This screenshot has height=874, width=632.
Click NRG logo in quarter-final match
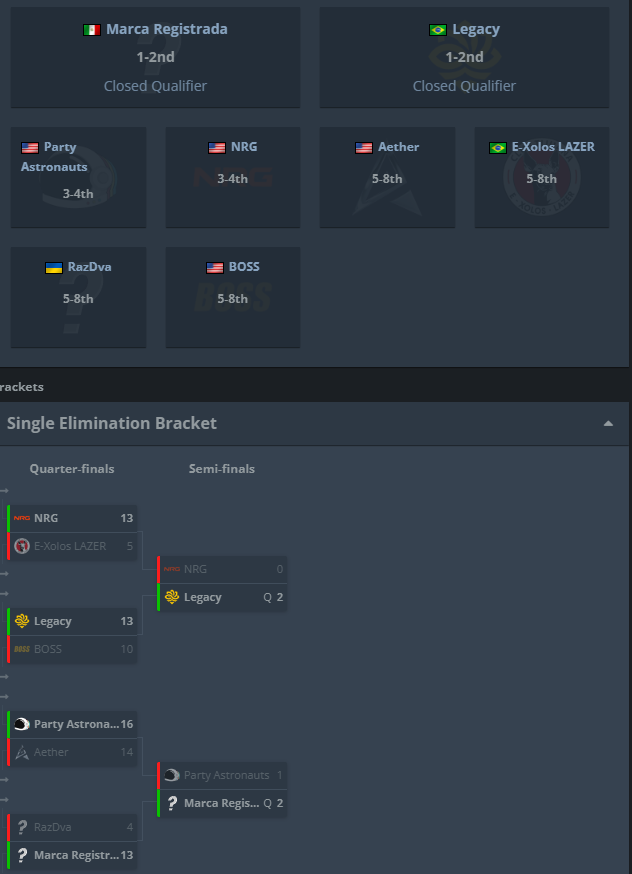coord(22,518)
